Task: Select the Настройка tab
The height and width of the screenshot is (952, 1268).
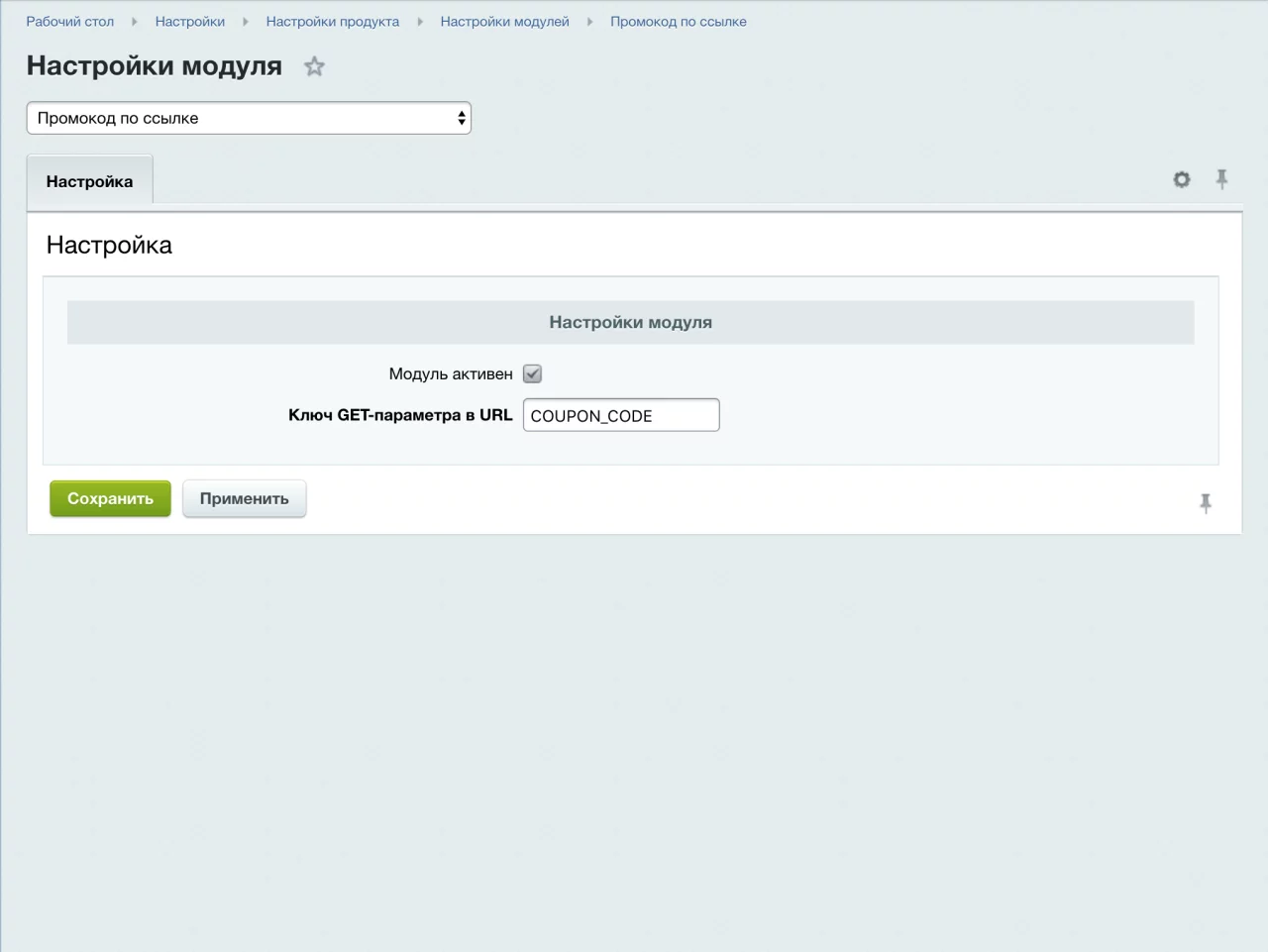Action: [89, 181]
